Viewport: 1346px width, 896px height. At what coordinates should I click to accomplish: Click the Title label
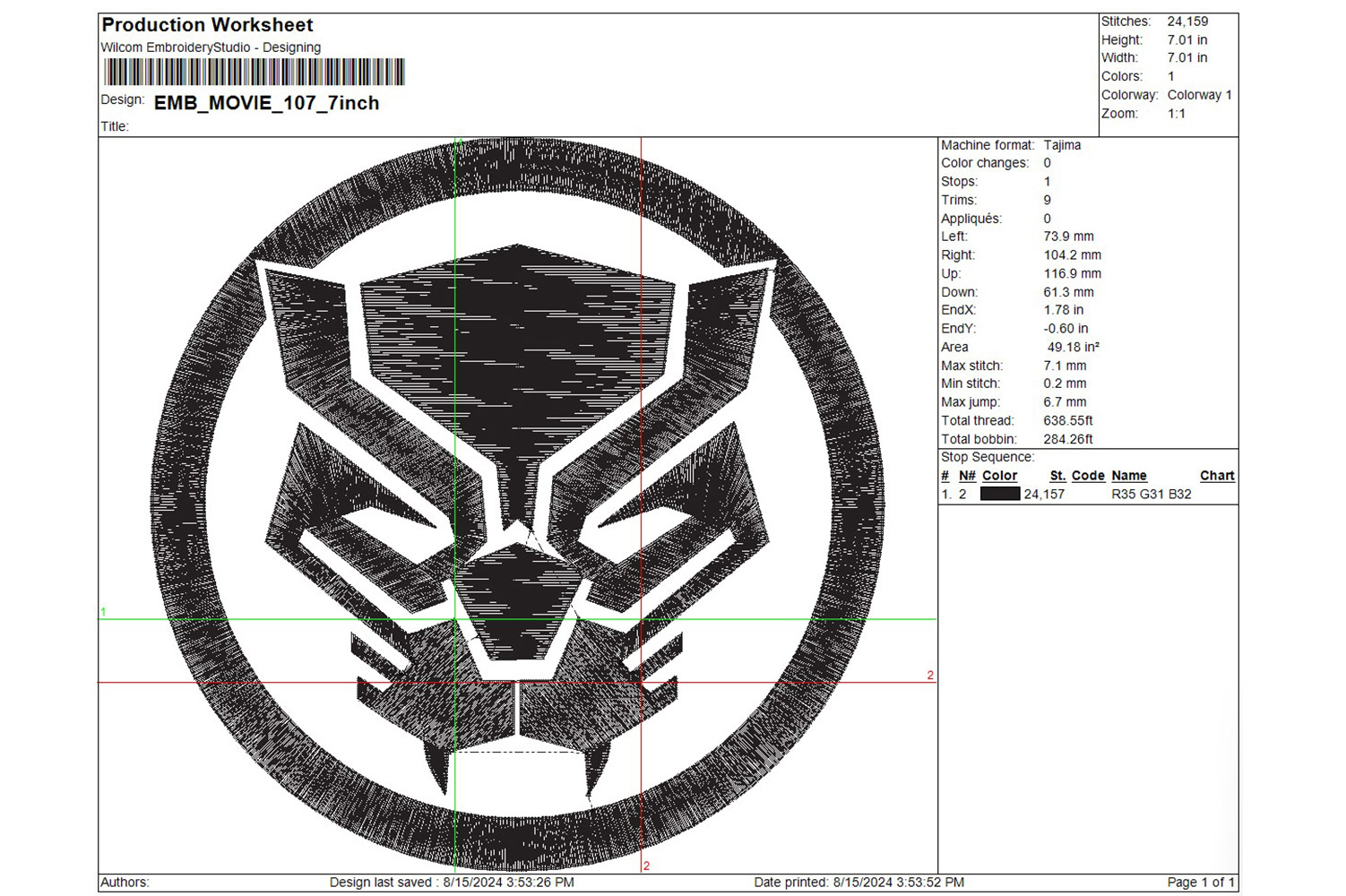click(115, 126)
